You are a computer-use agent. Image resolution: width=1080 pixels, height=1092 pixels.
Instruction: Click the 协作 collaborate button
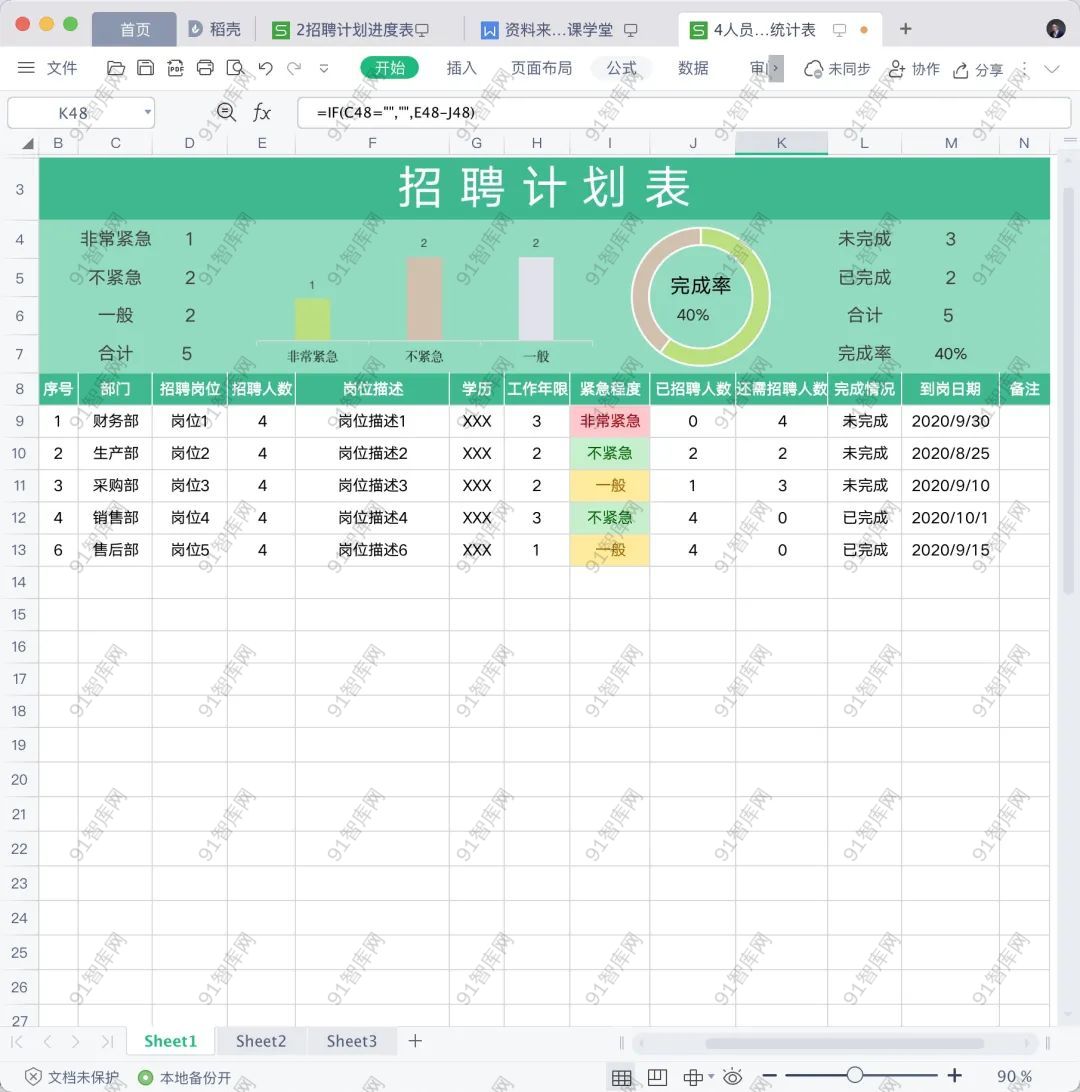(913, 69)
